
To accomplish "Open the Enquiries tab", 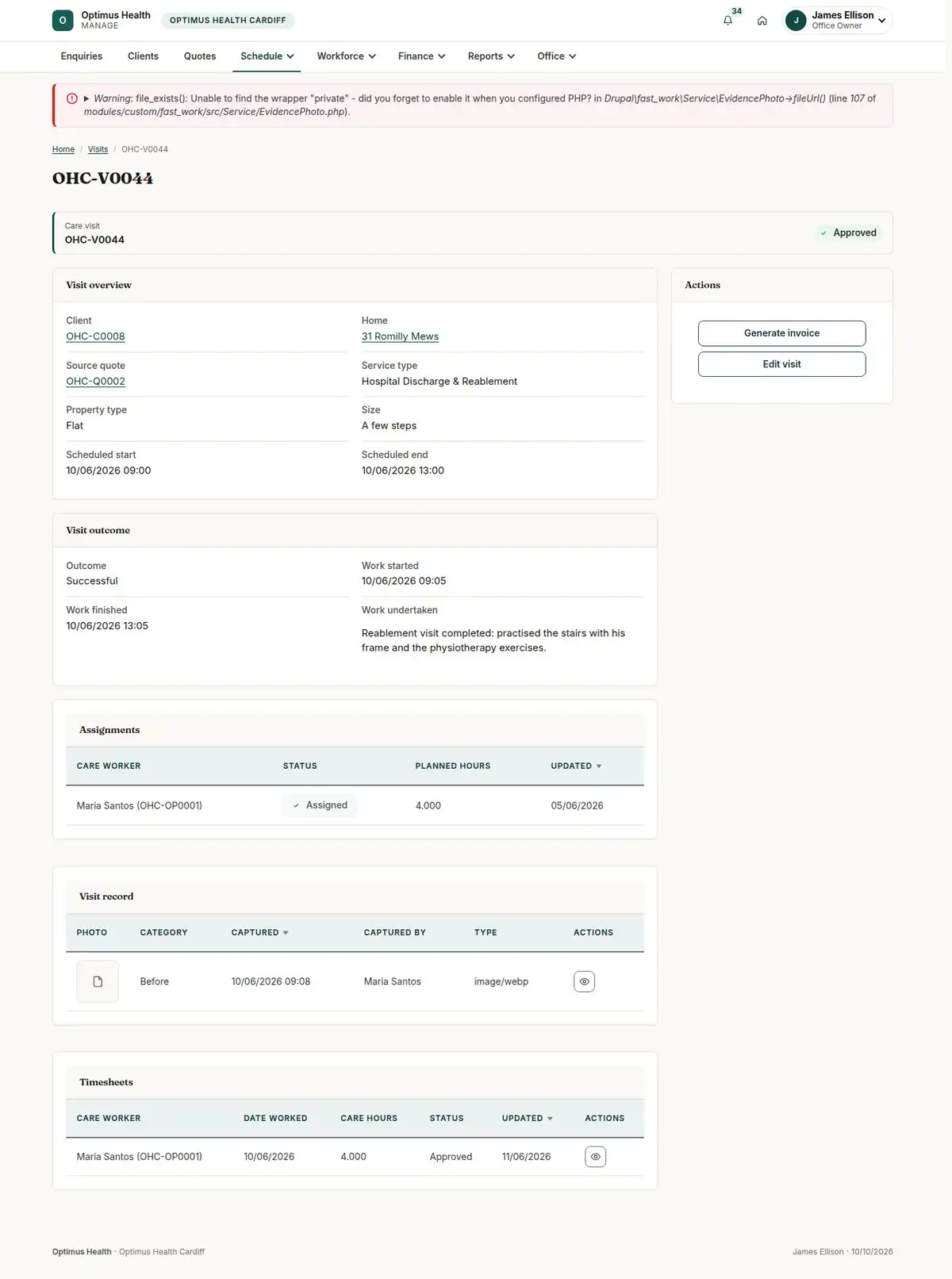I will (82, 56).
